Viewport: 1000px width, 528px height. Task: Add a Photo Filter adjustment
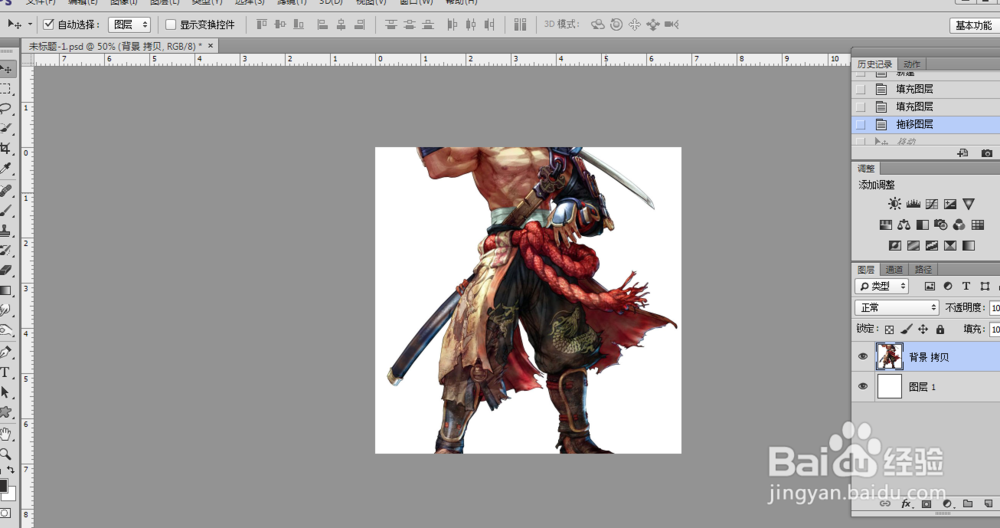[941, 224]
